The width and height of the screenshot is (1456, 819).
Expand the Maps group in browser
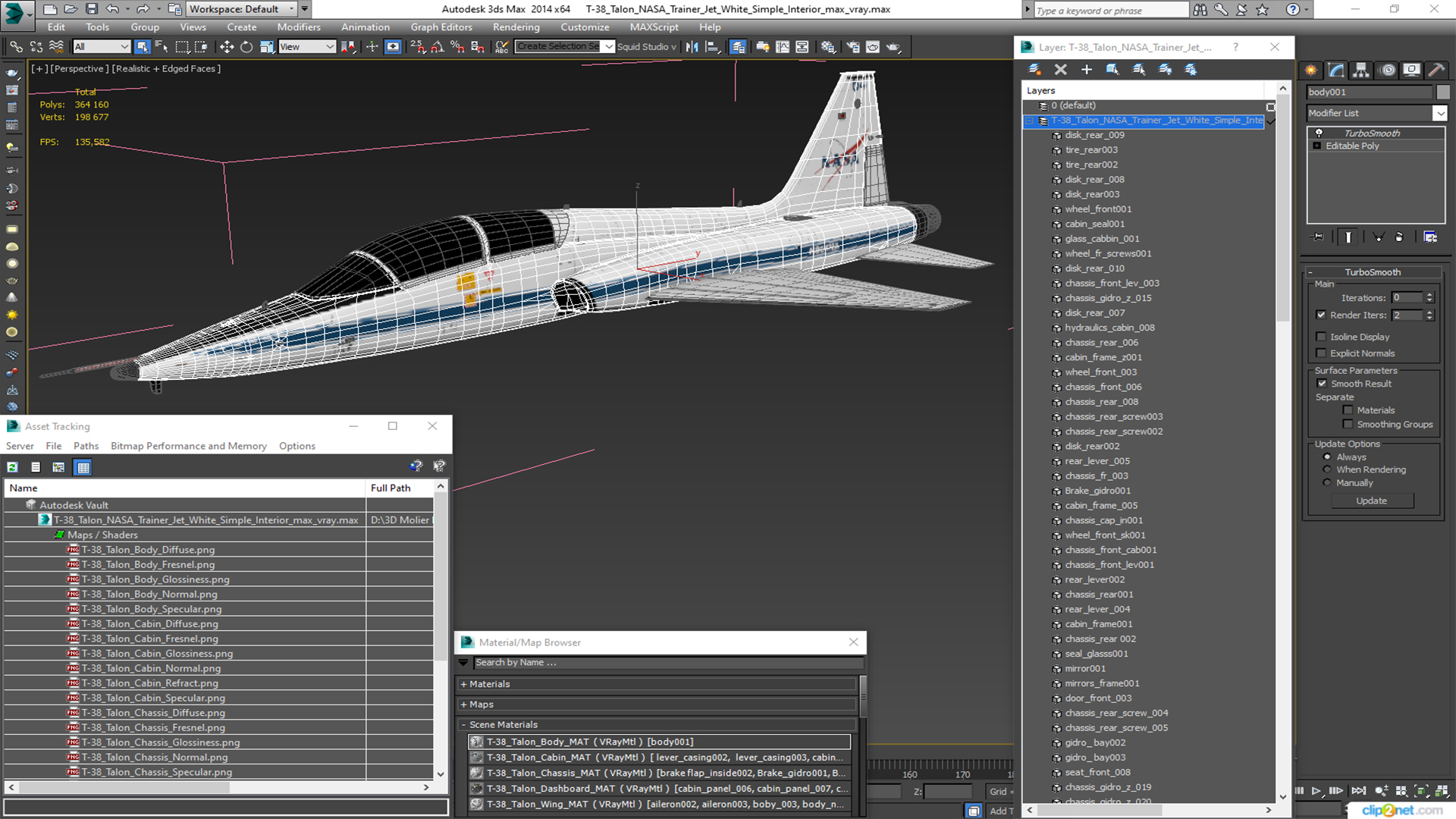463,704
